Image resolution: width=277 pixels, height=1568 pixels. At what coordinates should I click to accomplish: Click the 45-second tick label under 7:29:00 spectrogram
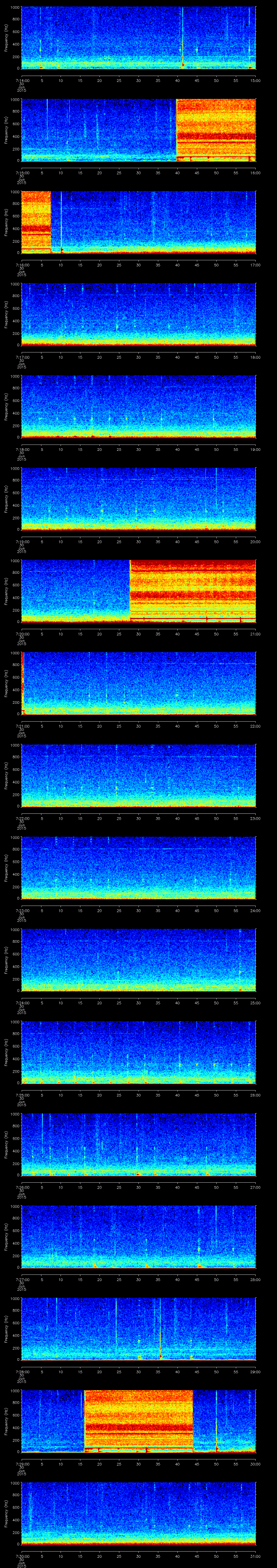tap(197, 1463)
